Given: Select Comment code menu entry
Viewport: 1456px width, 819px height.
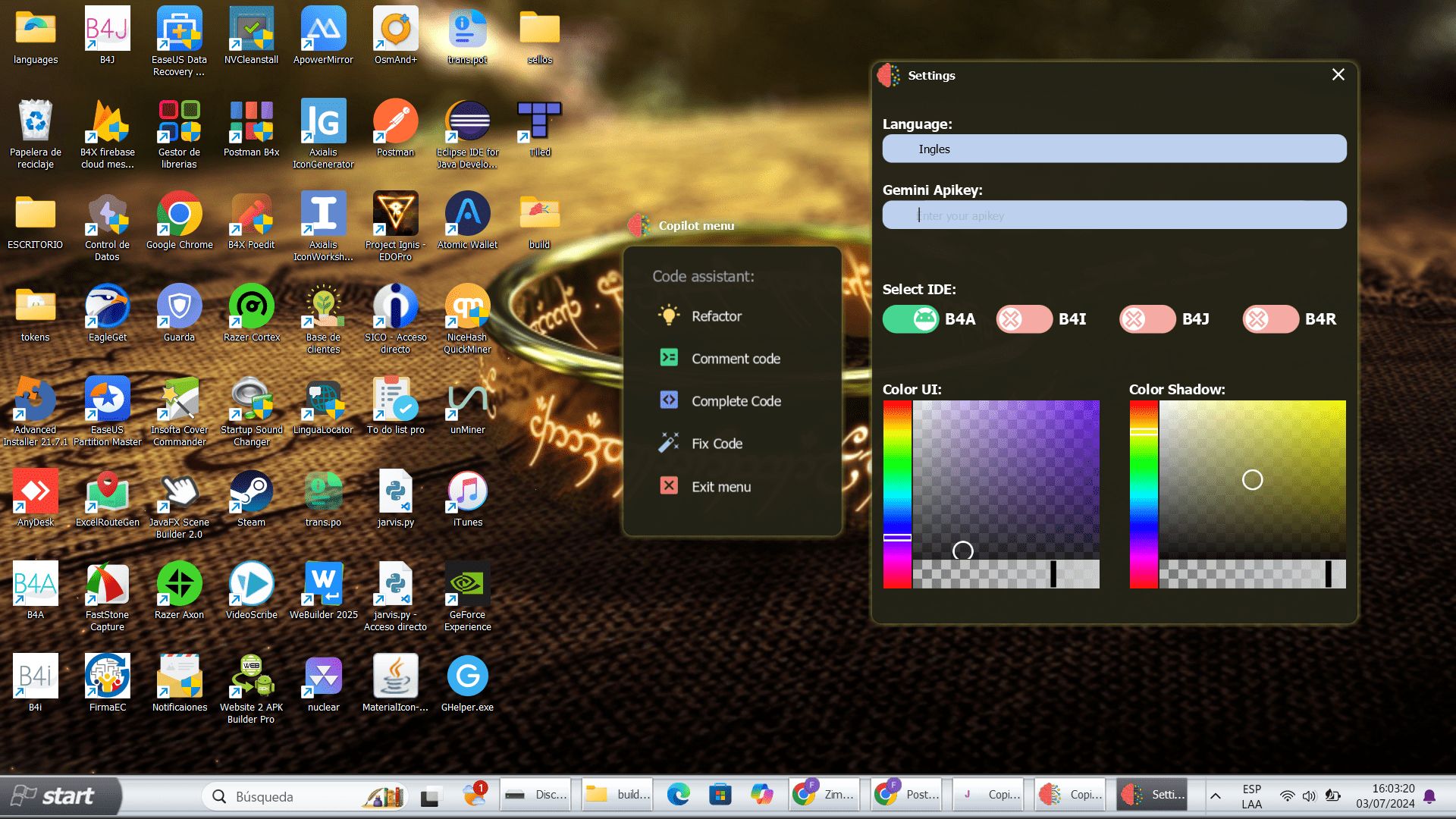Looking at the screenshot, I should (x=735, y=359).
